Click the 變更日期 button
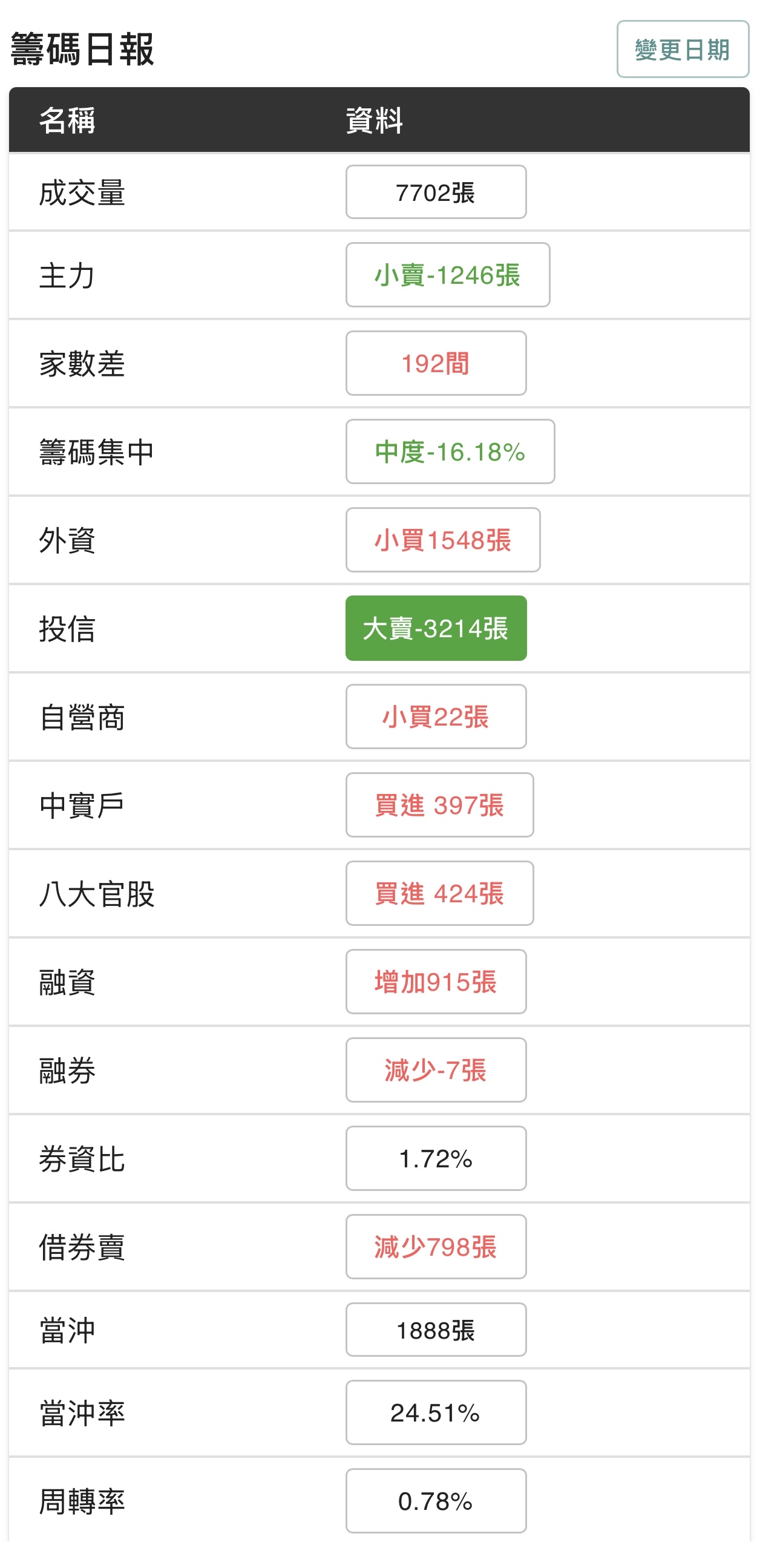The width and height of the screenshot is (777, 1568). point(682,49)
